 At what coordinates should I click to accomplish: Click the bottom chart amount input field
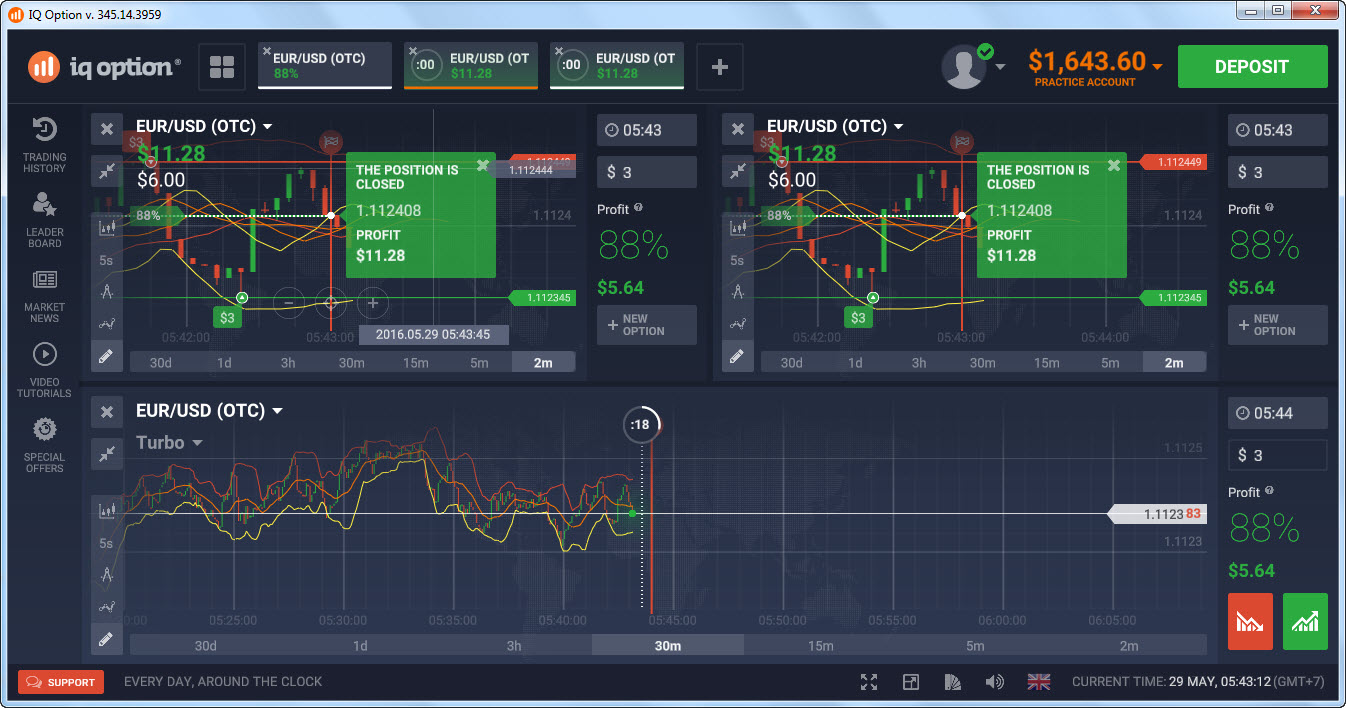pyautogui.click(x=1277, y=455)
